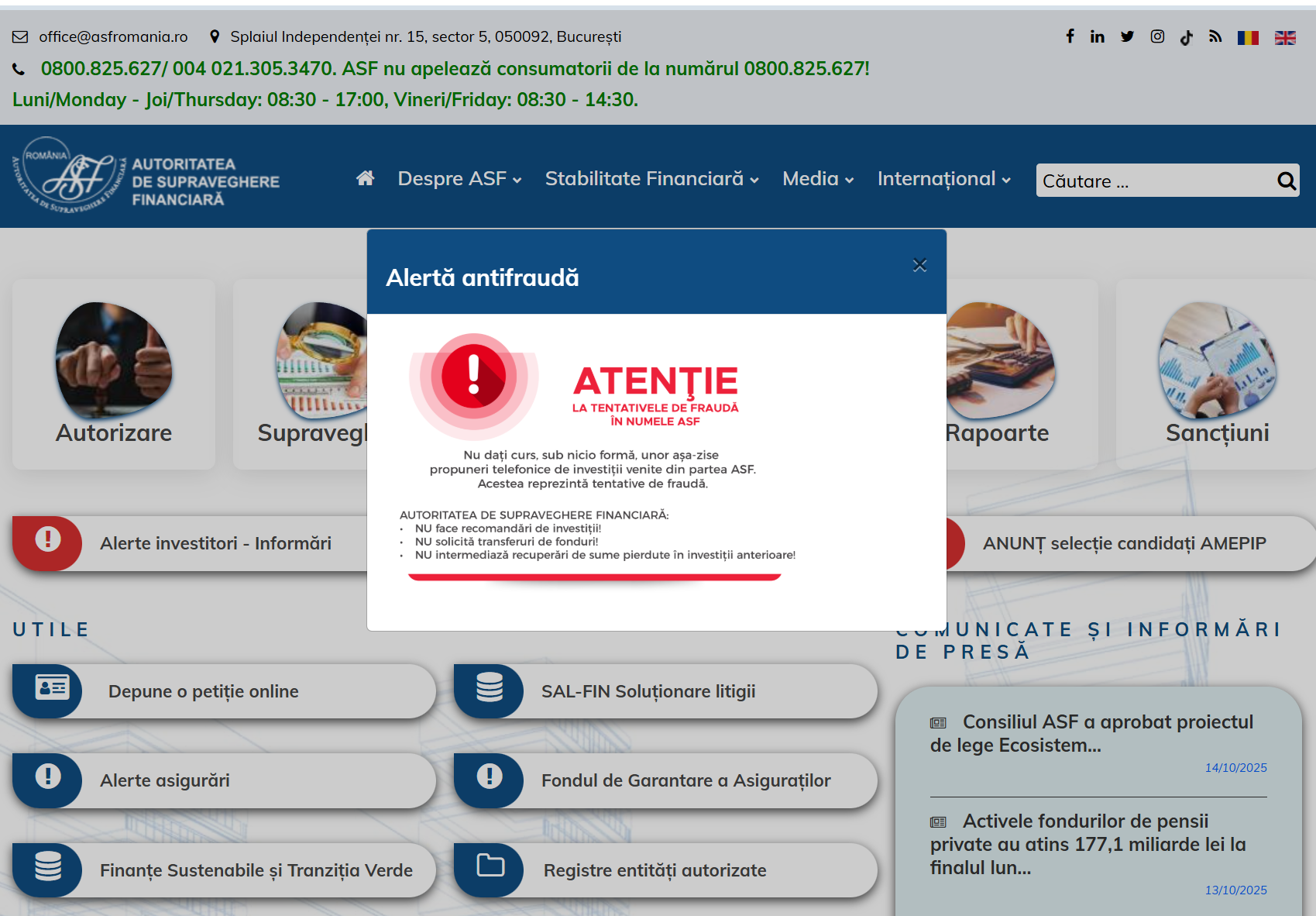Click the Sancțiuni card thumbnail
Screen dimensions: 1316x916
pyautogui.click(x=1217, y=360)
